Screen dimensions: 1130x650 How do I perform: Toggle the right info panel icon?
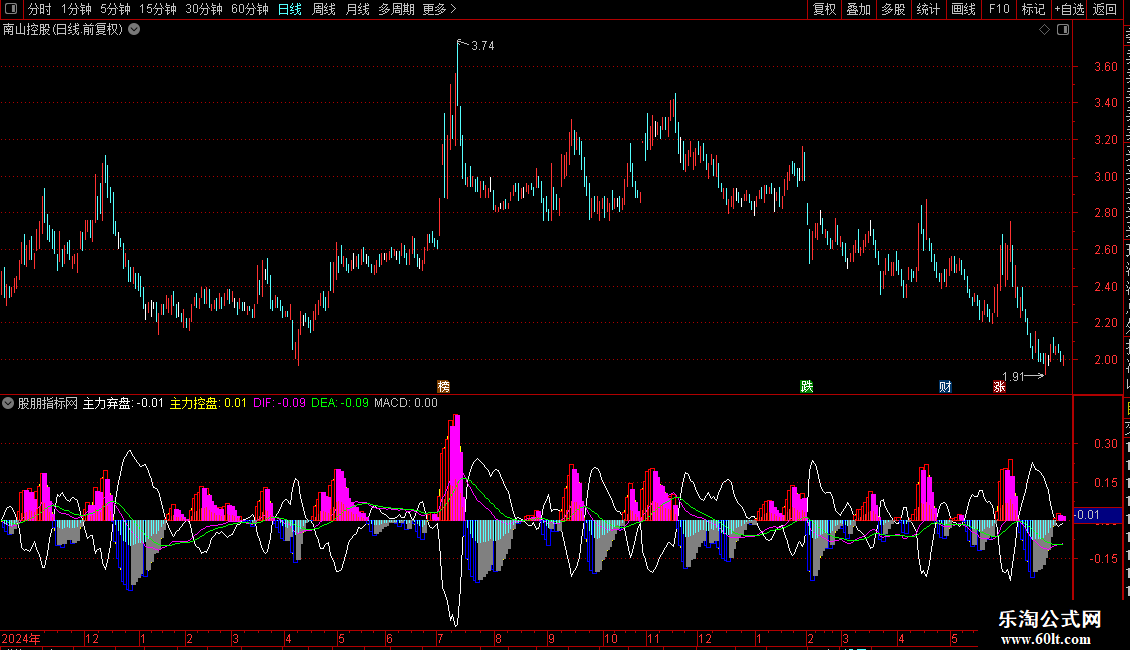coord(1063,30)
